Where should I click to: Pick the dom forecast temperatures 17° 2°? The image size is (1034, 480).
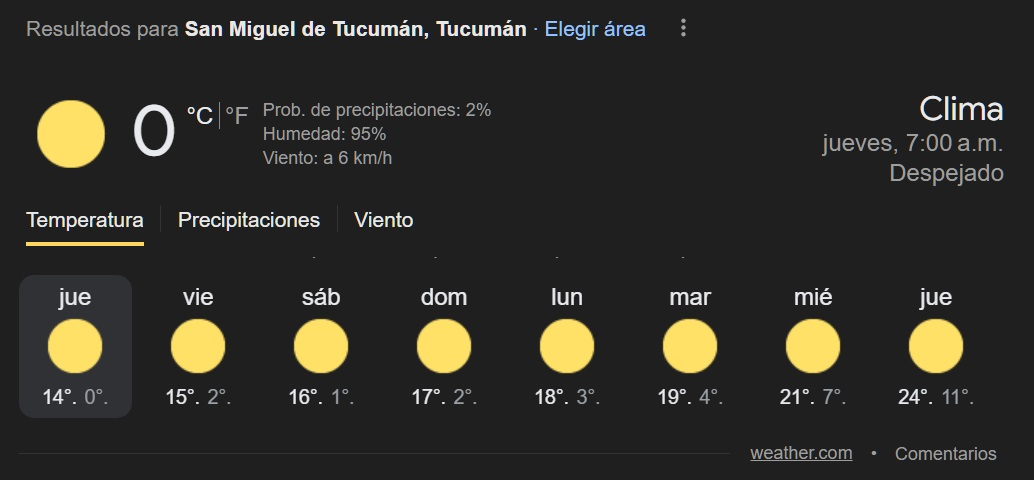(x=444, y=397)
